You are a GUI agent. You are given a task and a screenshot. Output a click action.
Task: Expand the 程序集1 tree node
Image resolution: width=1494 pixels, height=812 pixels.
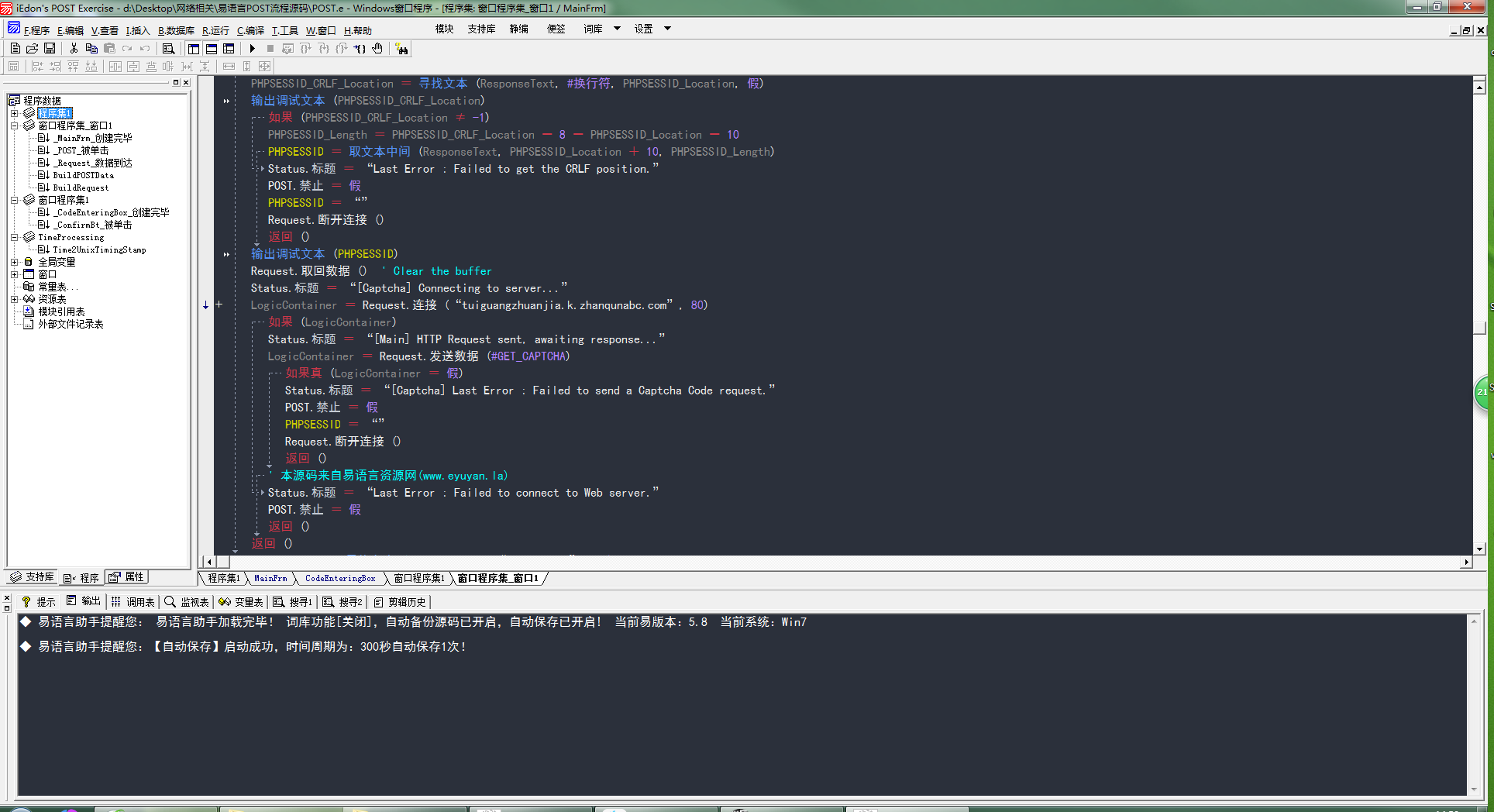(x=14, y=113)
